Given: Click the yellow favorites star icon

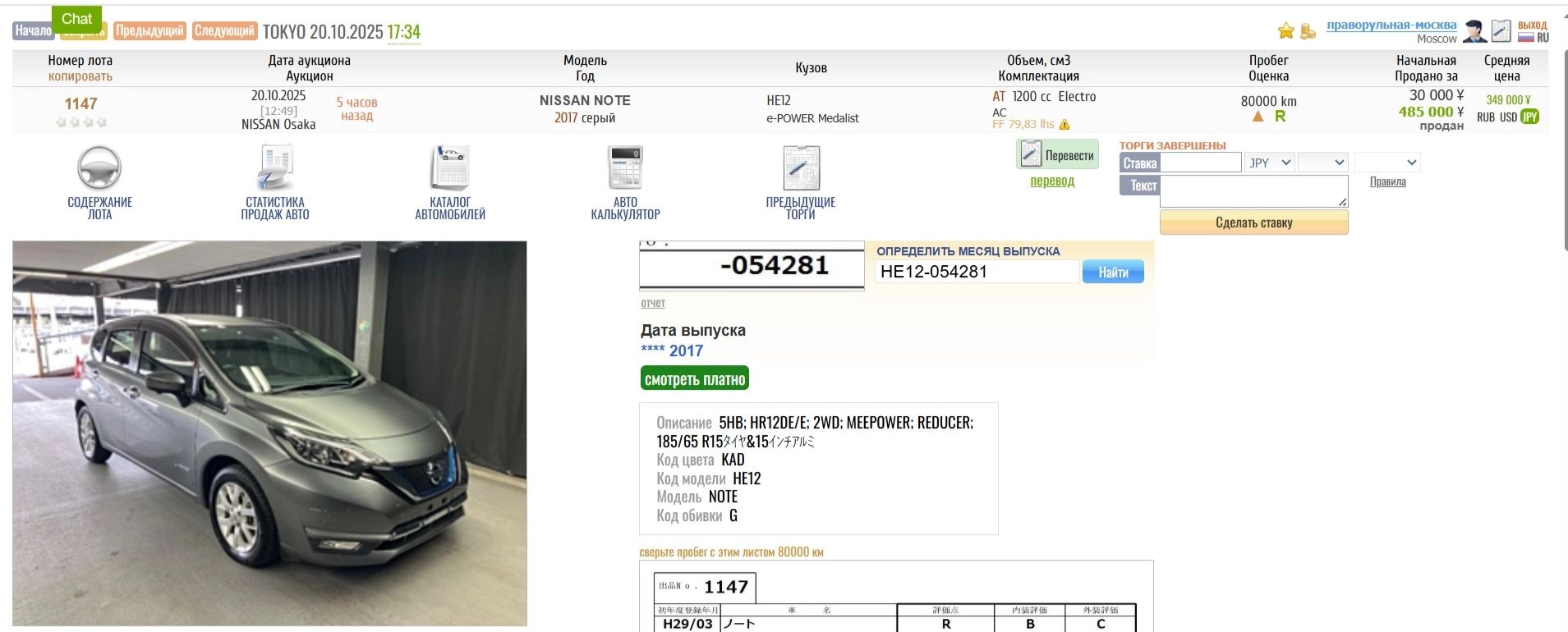Looking at the screenshot, I should coord(1285,31).
